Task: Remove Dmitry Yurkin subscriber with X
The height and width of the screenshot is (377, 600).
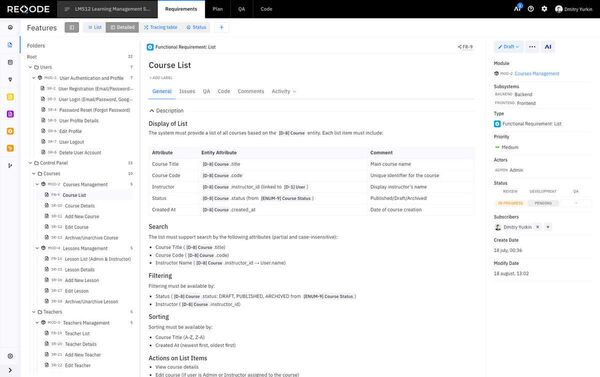Action: pyautogui.click(x=538, y=227)
